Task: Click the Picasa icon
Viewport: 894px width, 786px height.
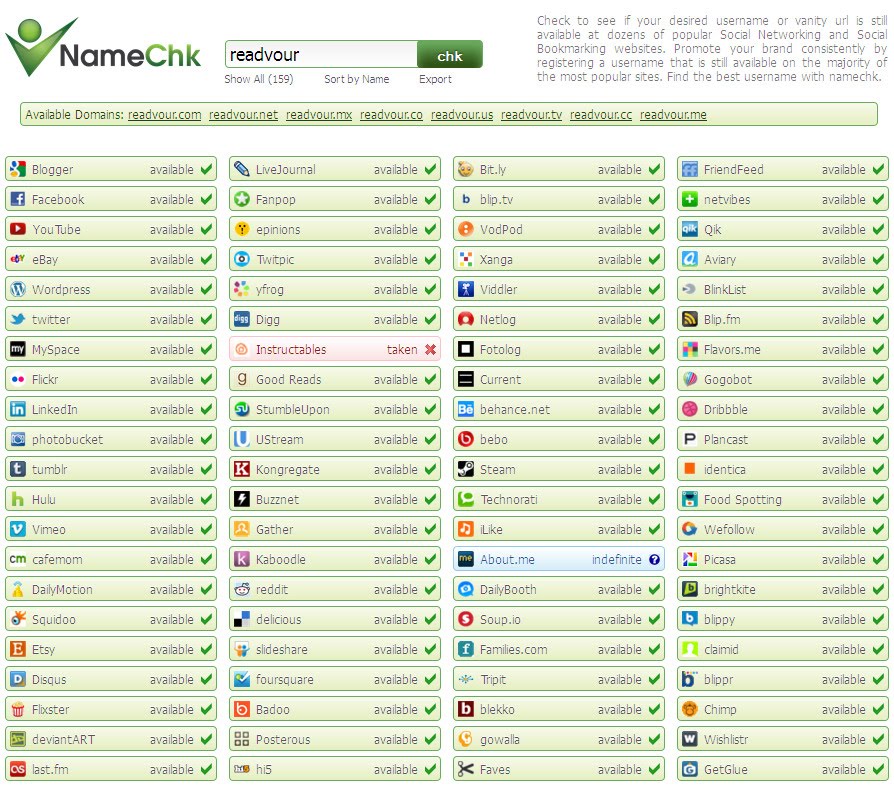Action: [x=690, y=559]
